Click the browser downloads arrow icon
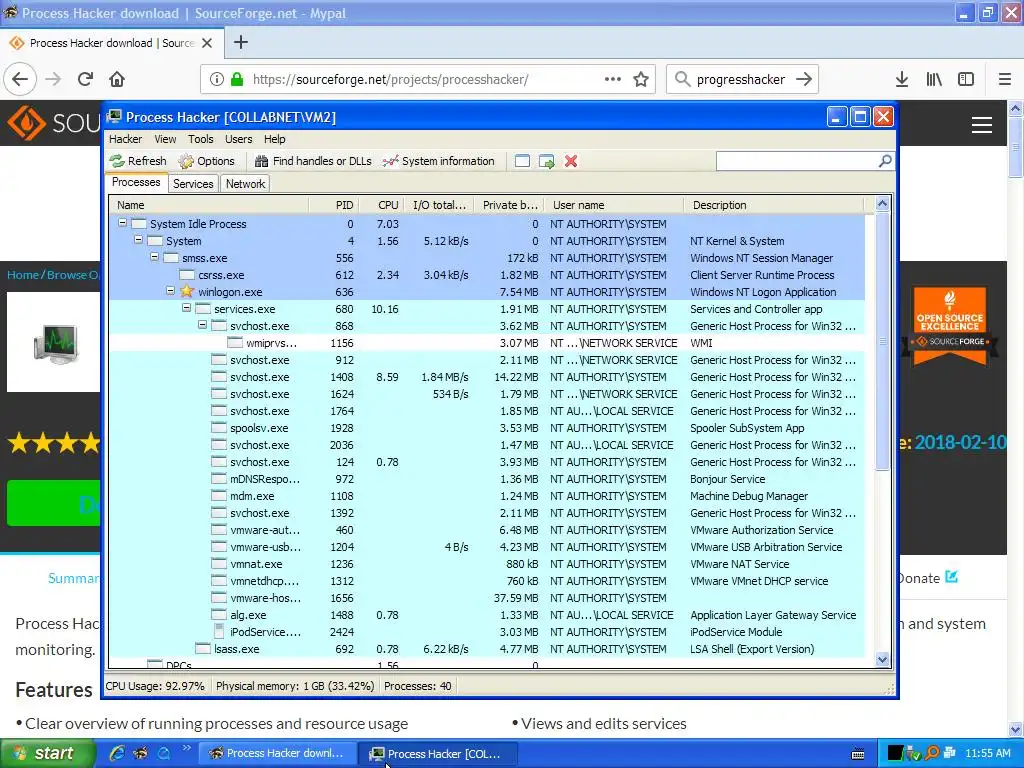 902,79
